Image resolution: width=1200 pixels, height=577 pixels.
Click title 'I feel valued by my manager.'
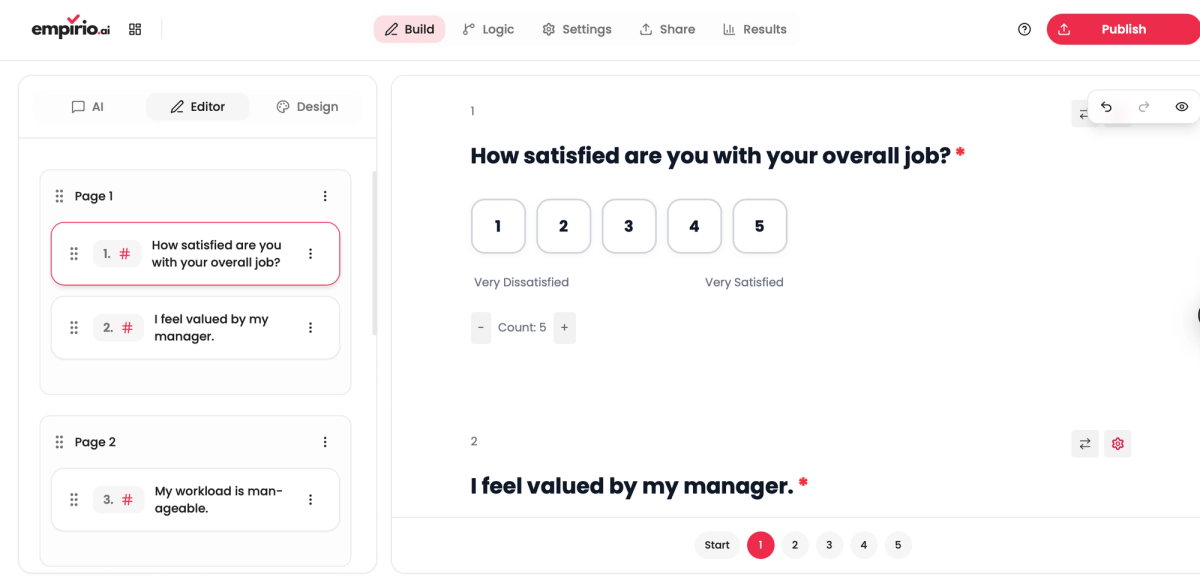tap(632, 486)
